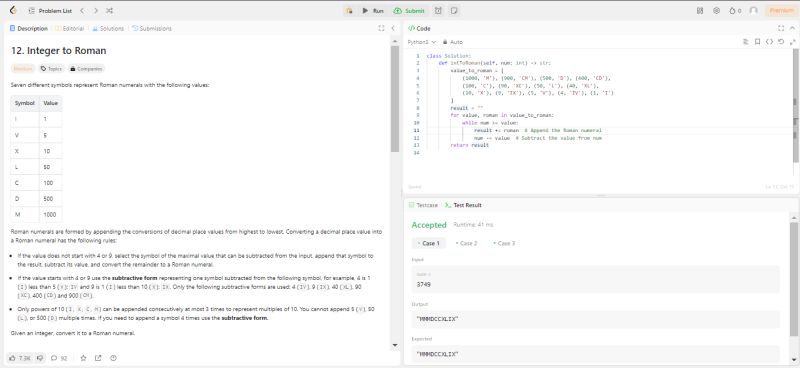Click the Medium difficulty badge

23,68
